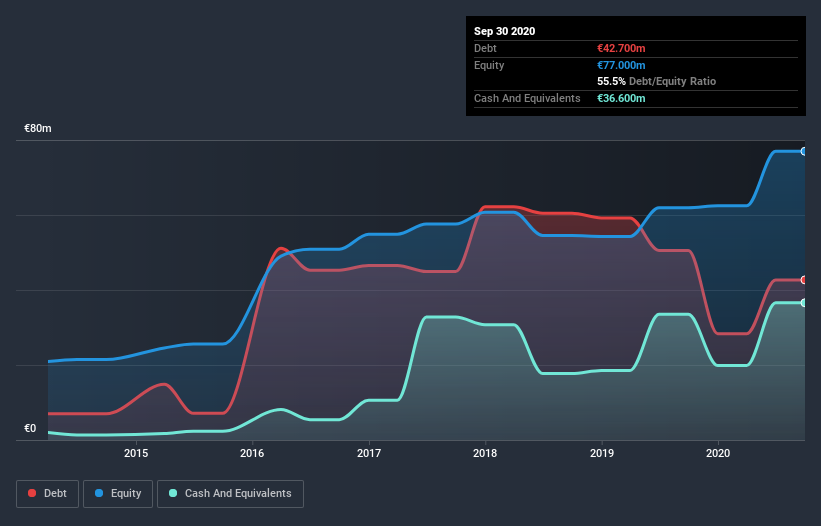The image size is (821, 526).
Task: Click the €42.700m debt value
Action: coord(621,48)
